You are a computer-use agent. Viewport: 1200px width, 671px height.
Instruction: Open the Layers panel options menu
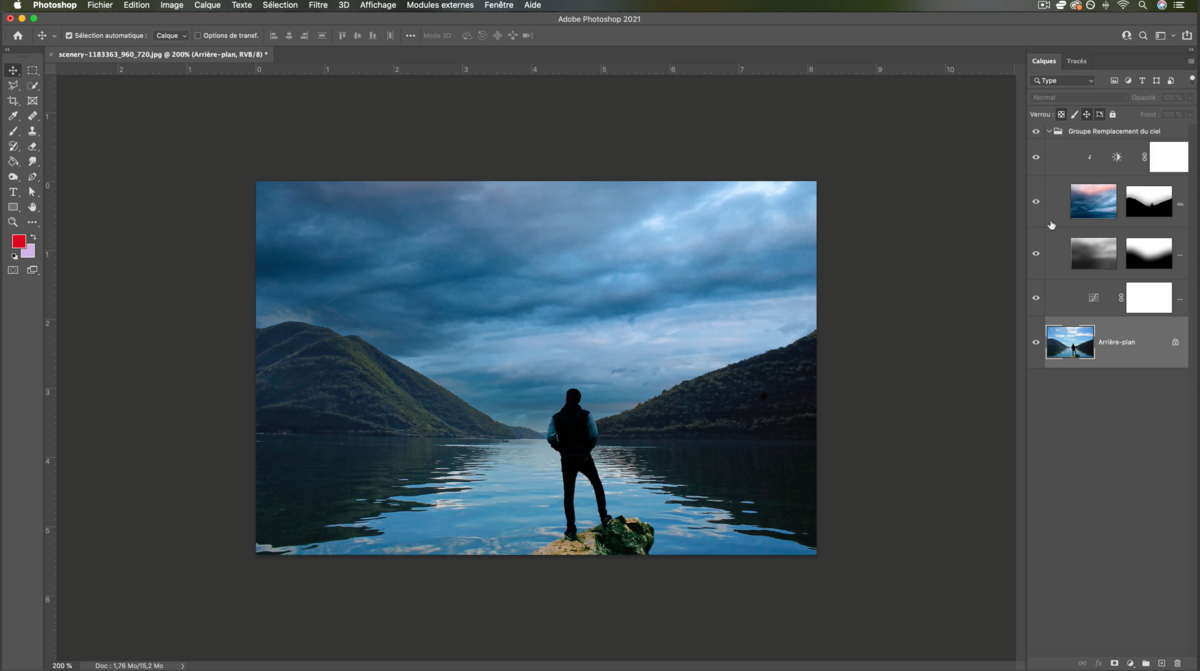point(1191,61)
